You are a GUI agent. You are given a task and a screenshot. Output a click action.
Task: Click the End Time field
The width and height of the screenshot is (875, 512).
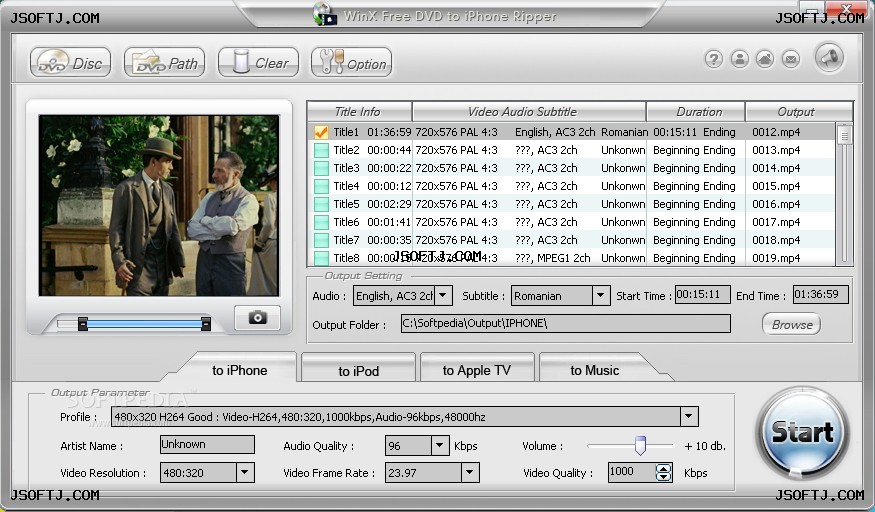click(820, 294)
